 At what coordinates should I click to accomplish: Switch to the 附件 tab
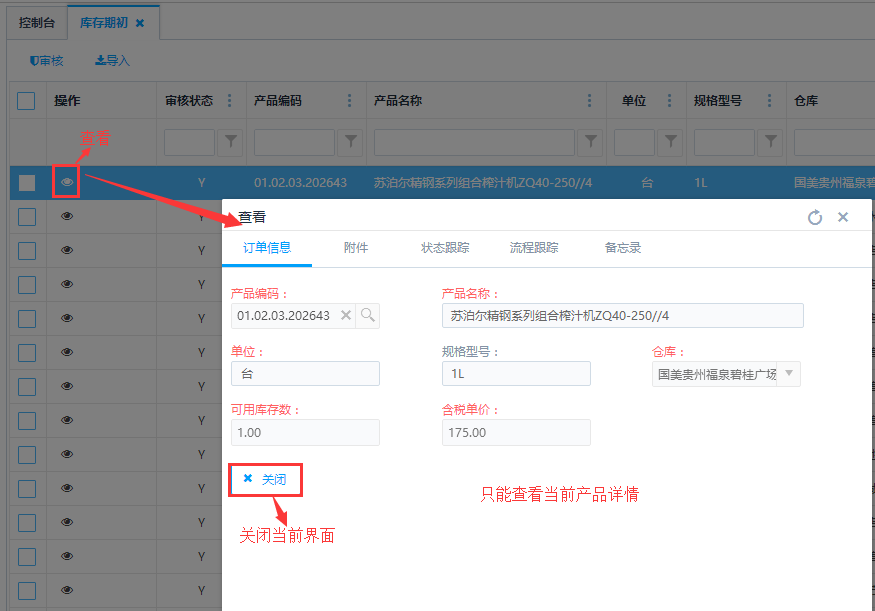click(x=356, y=248)
